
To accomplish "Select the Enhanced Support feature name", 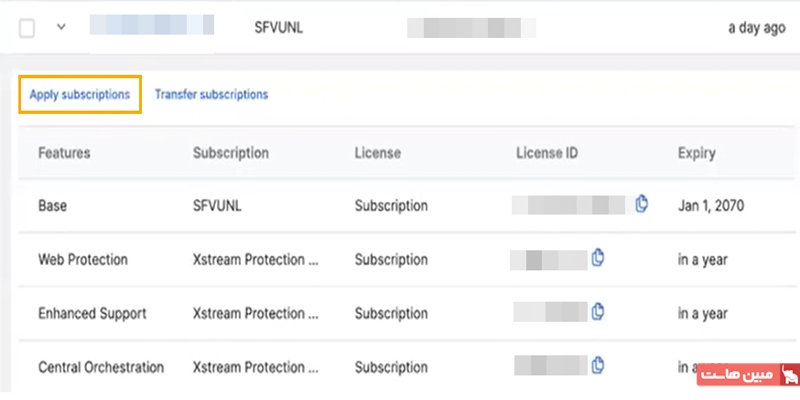I will 92,314.
